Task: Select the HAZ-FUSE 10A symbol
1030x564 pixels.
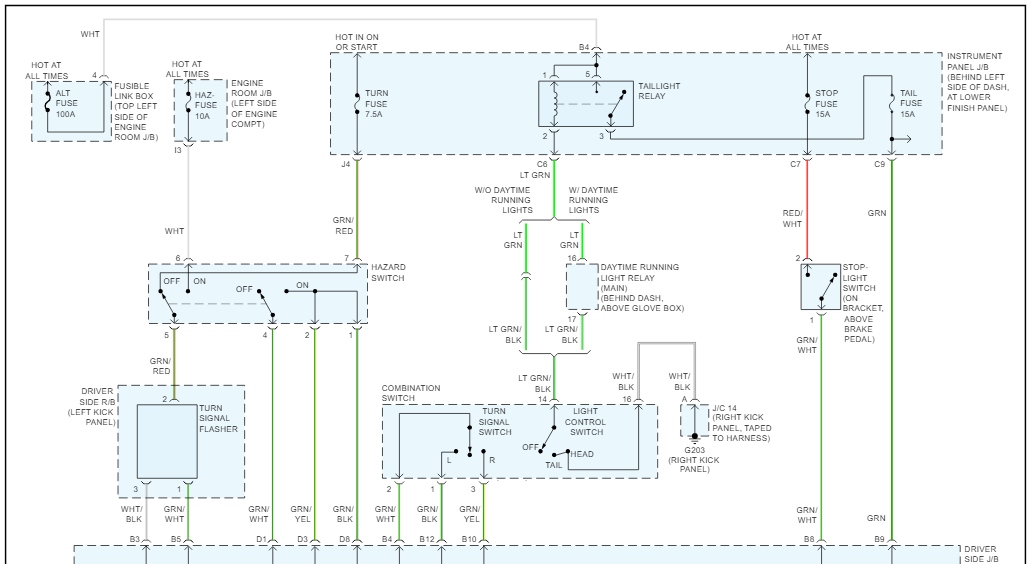Action: click(189, 103)
